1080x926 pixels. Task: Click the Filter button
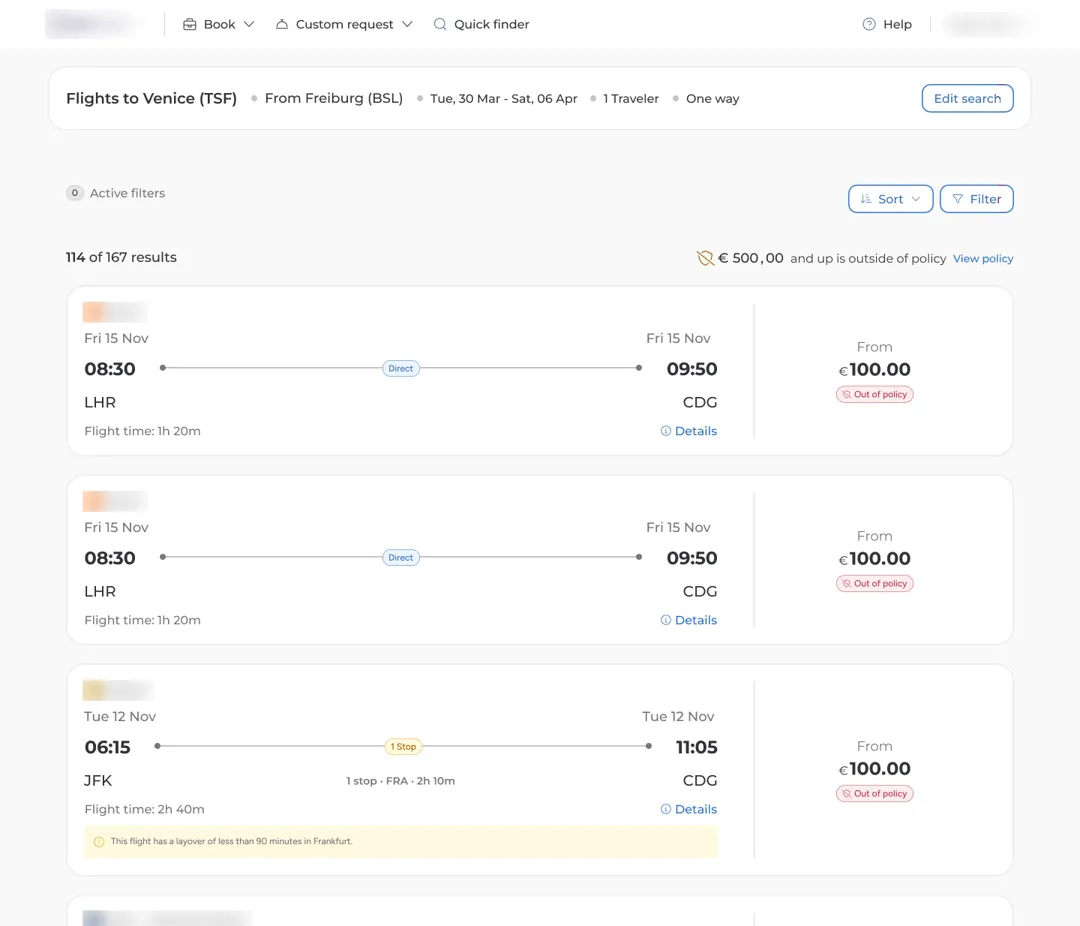click(x=977, y=199)
